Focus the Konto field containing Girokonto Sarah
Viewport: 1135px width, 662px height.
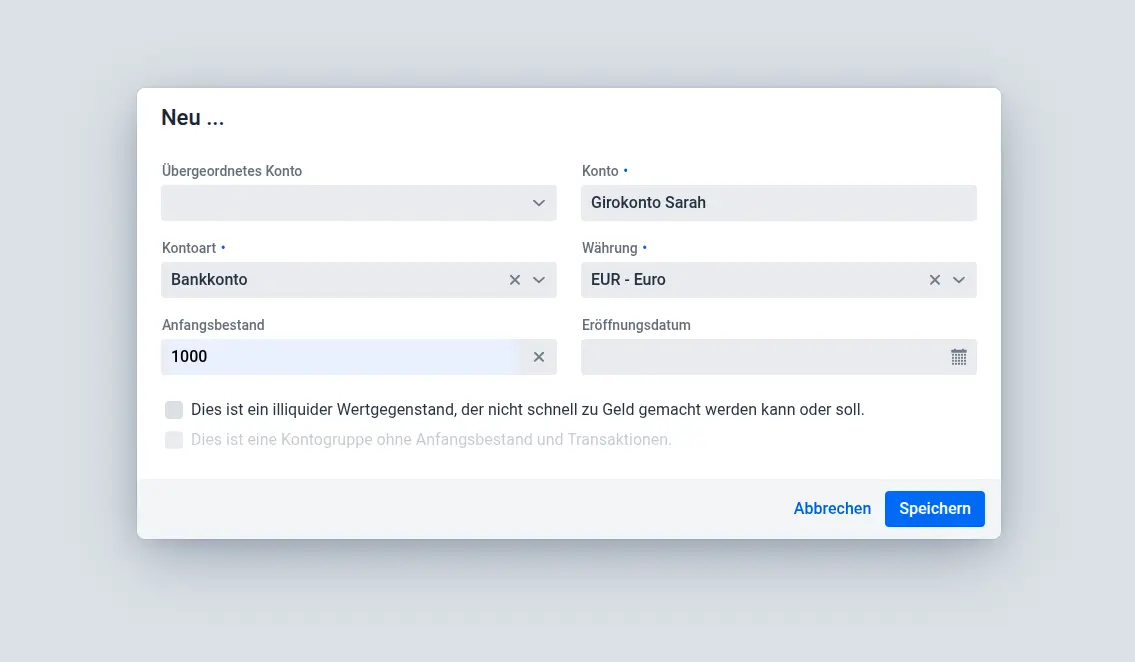778,203
